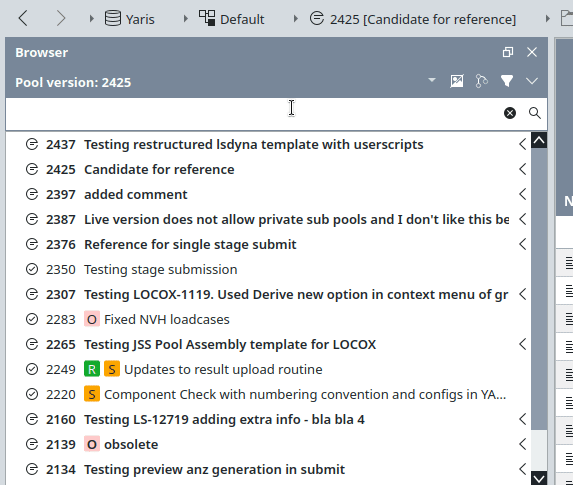This screenshot has height=485, width=573.
Task: Open the Yaris breadcrumb item
Action: [129, 19]
